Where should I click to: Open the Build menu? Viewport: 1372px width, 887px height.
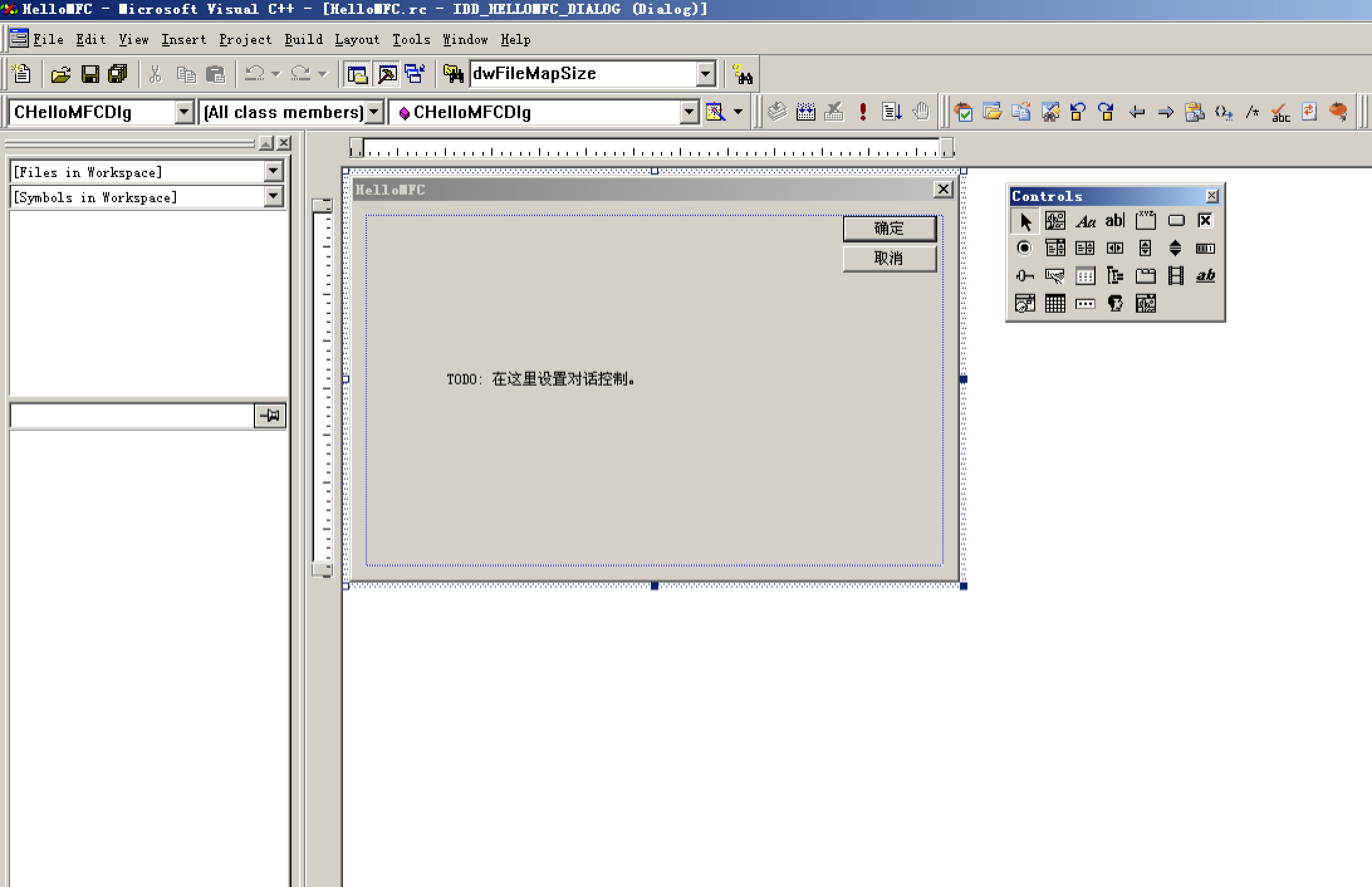point(303,40)
